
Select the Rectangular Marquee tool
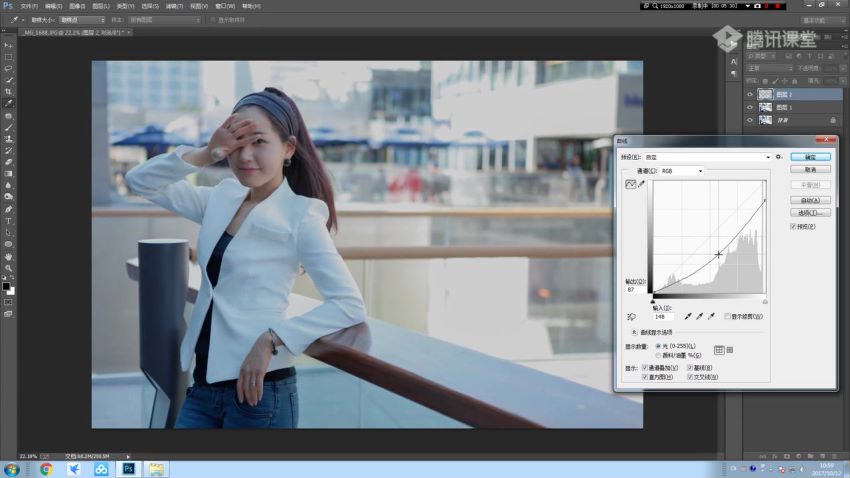coord(8,57)
